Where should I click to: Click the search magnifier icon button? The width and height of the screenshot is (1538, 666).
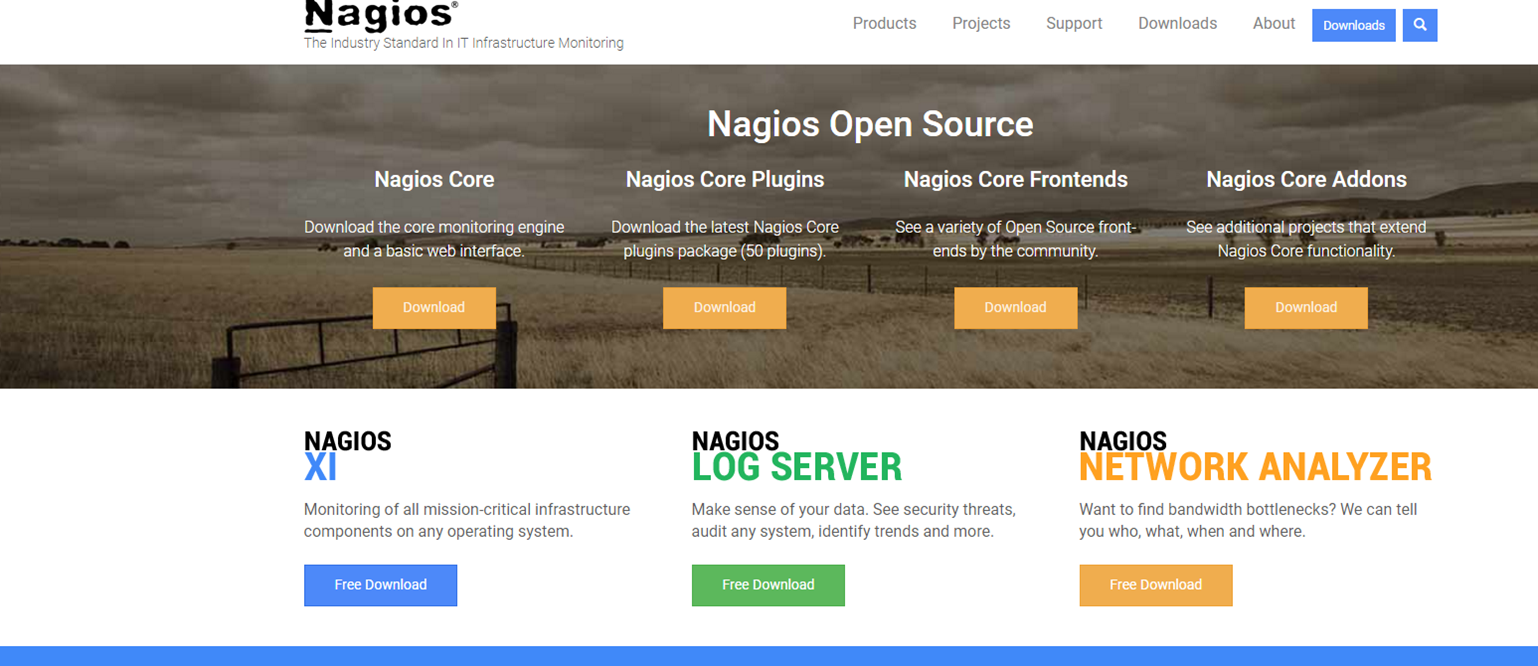(x=1420, y=25)
